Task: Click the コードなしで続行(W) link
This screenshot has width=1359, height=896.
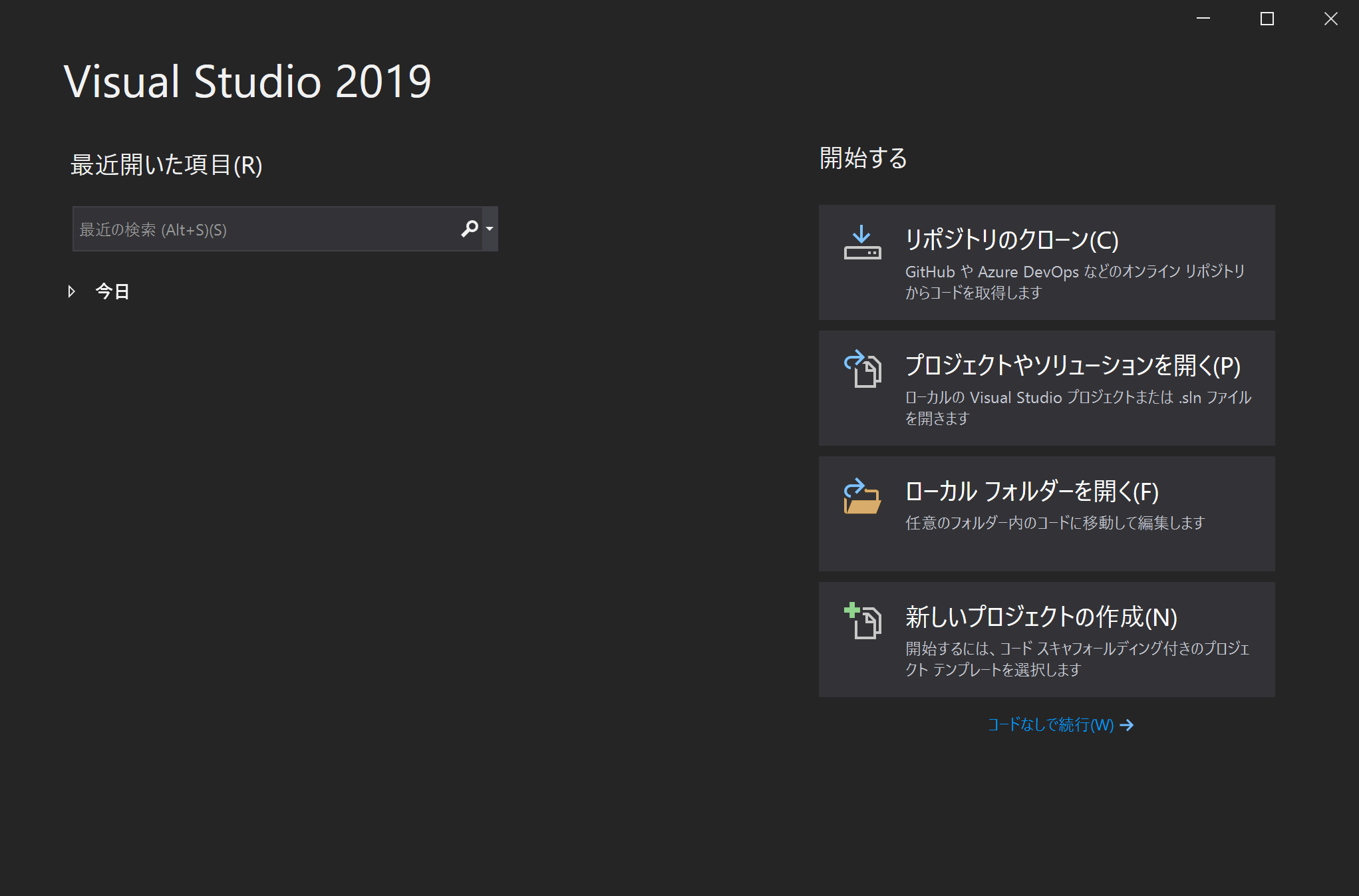Action: click(1050, 725)
